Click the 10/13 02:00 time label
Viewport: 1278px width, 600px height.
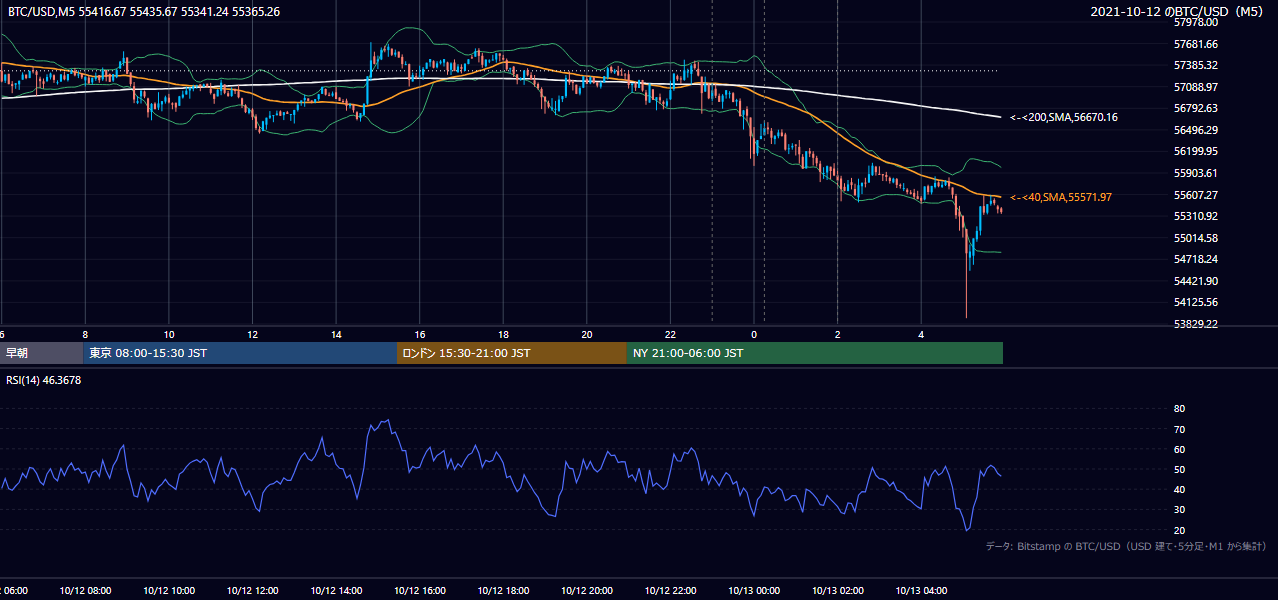(838, 591)
